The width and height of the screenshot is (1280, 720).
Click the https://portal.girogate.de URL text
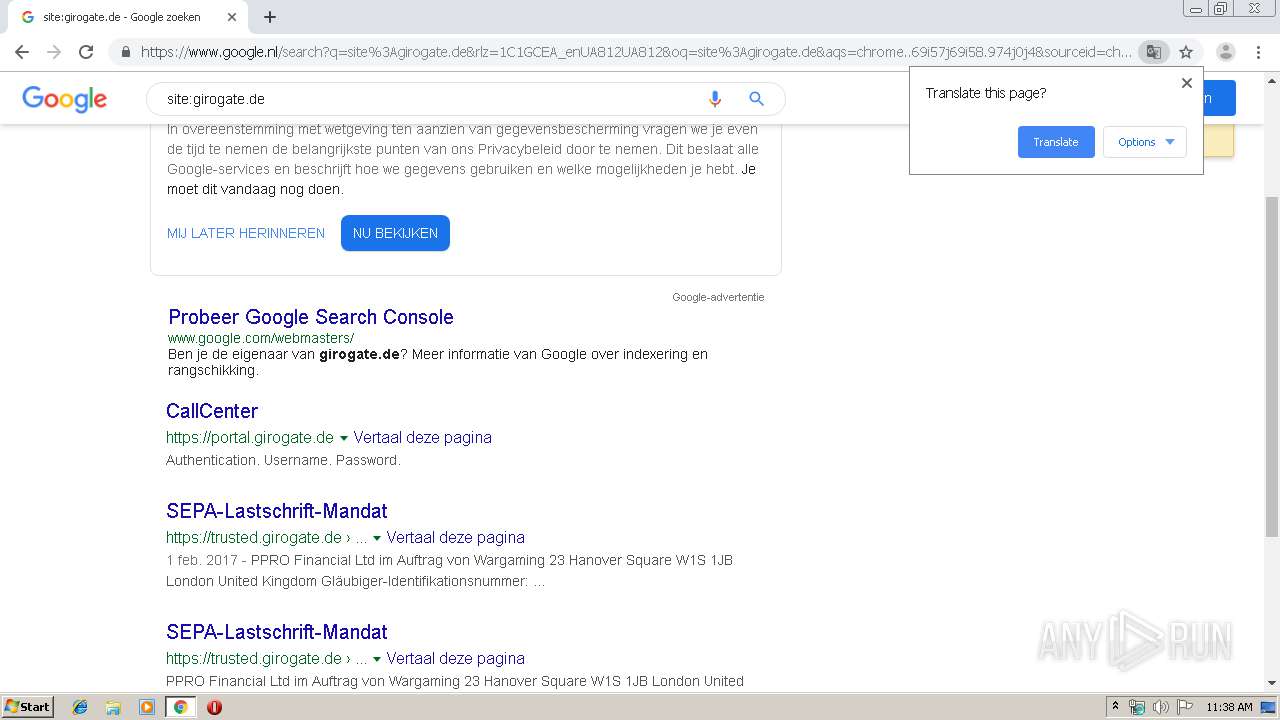pos(250,437)
